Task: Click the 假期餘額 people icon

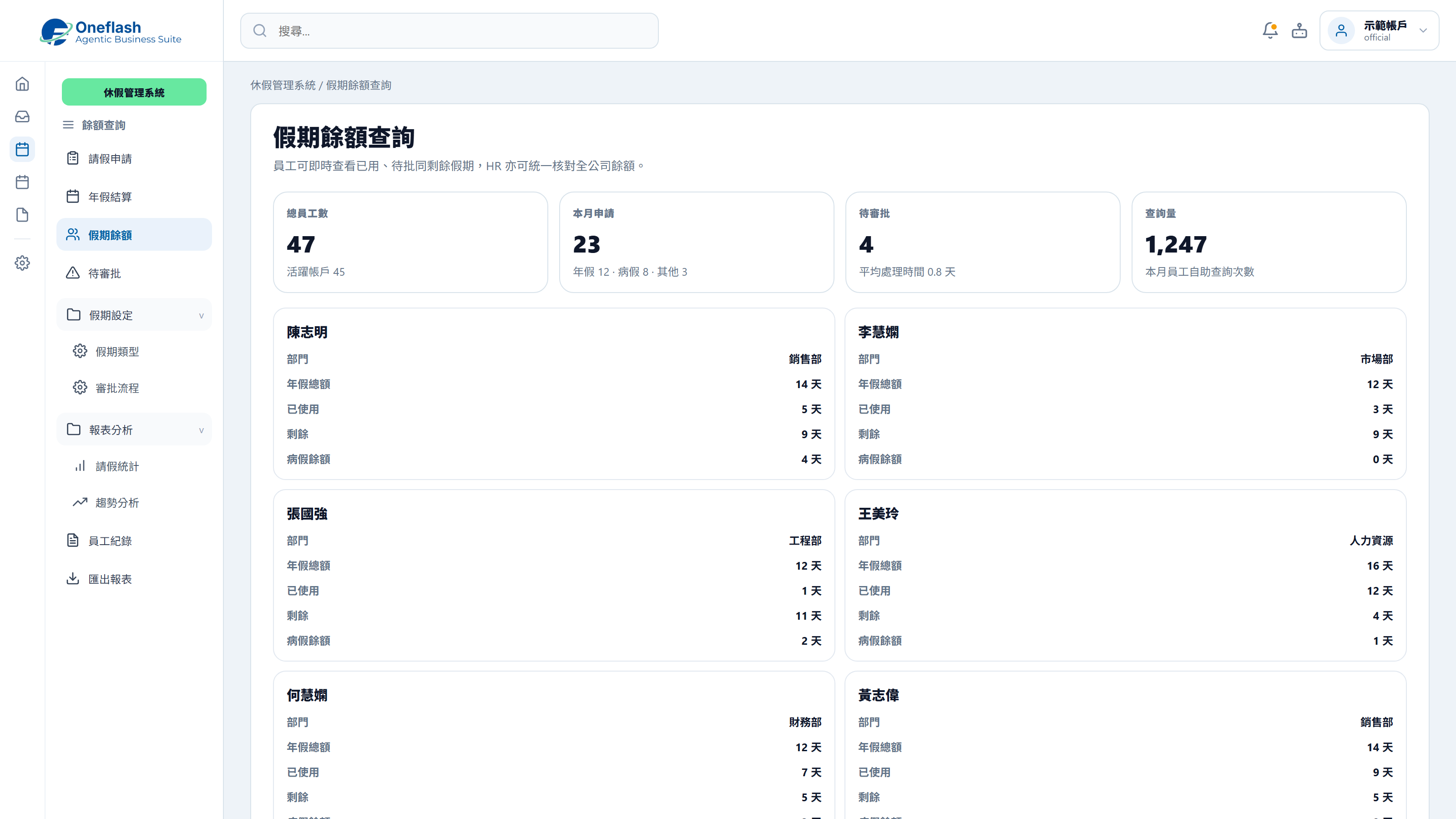Action: (x=73, y=235)
